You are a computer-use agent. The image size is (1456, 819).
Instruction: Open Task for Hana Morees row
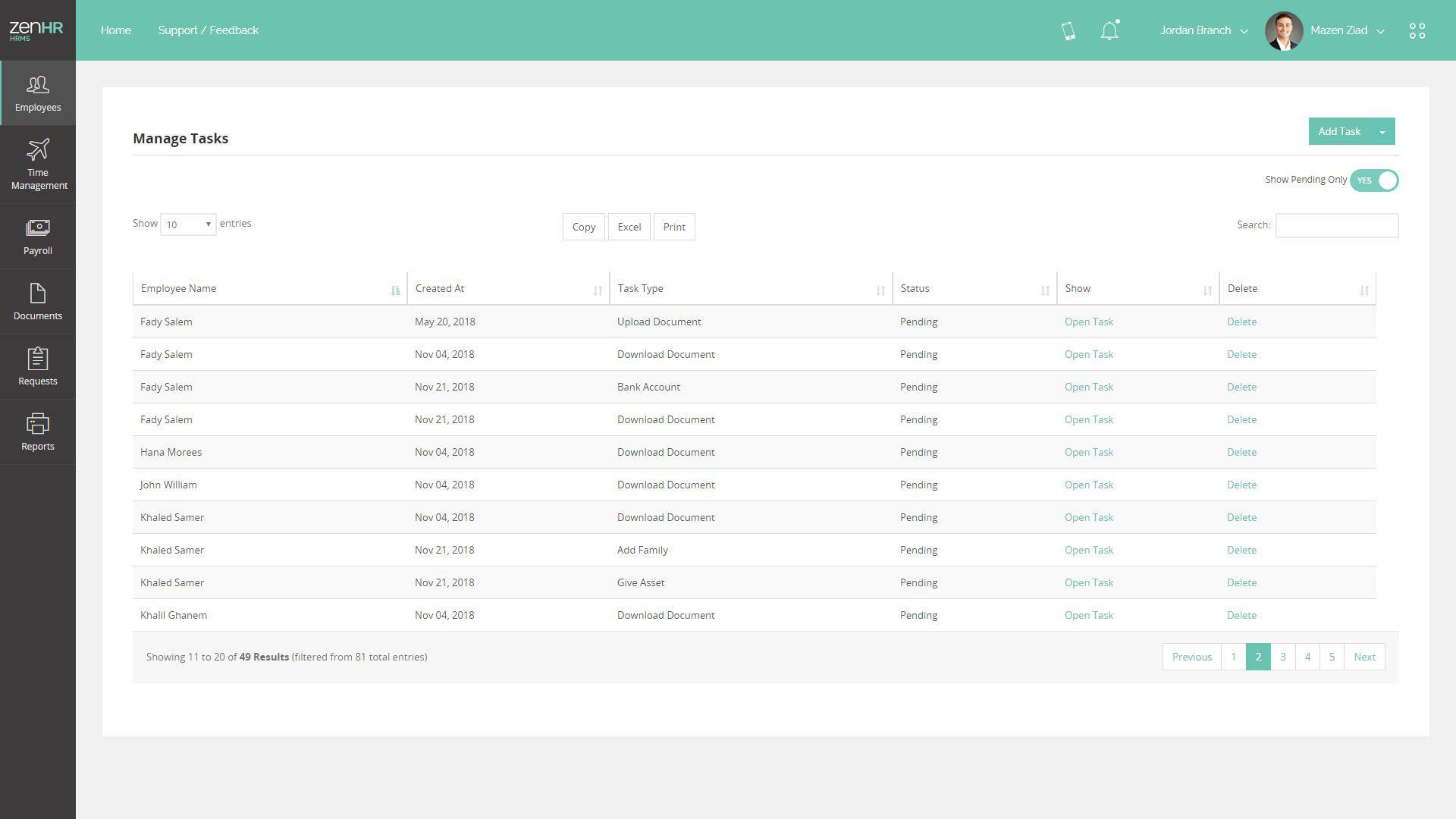click(x=1088, y=452)
